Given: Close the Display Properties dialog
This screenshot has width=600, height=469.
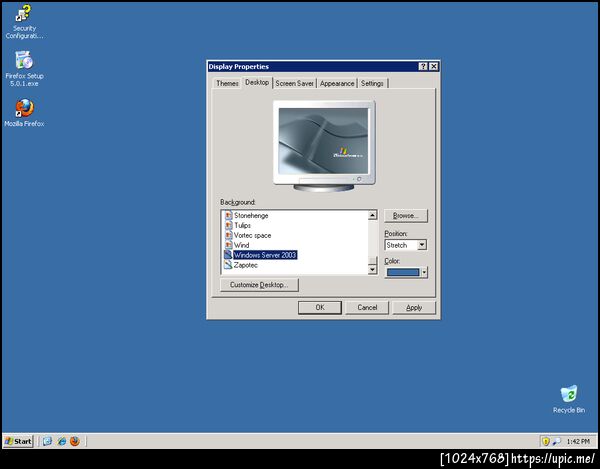Looking at the screenshot, I should [x=433, y=67].
